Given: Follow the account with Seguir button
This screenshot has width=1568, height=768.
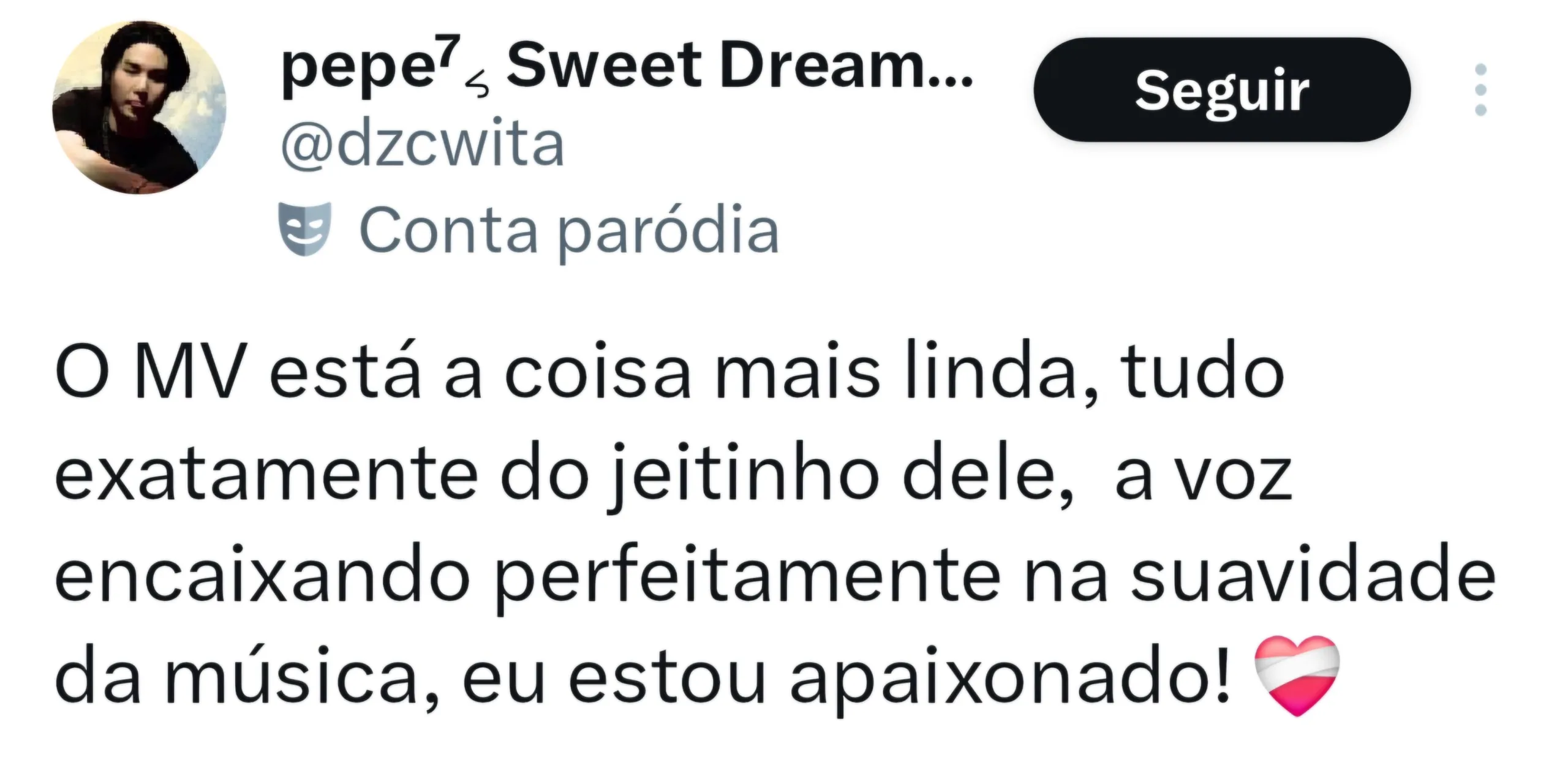Looking at the screenshot, I should [1222, 89].
